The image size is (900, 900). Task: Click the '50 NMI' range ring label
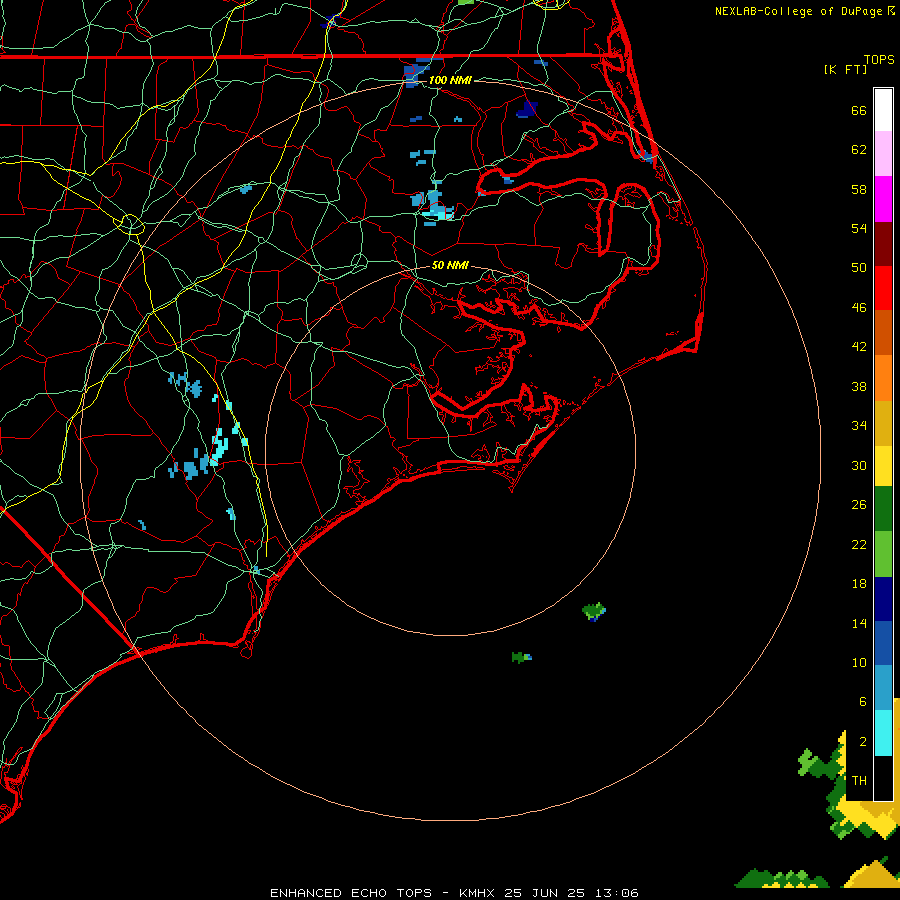coord(450,265)
